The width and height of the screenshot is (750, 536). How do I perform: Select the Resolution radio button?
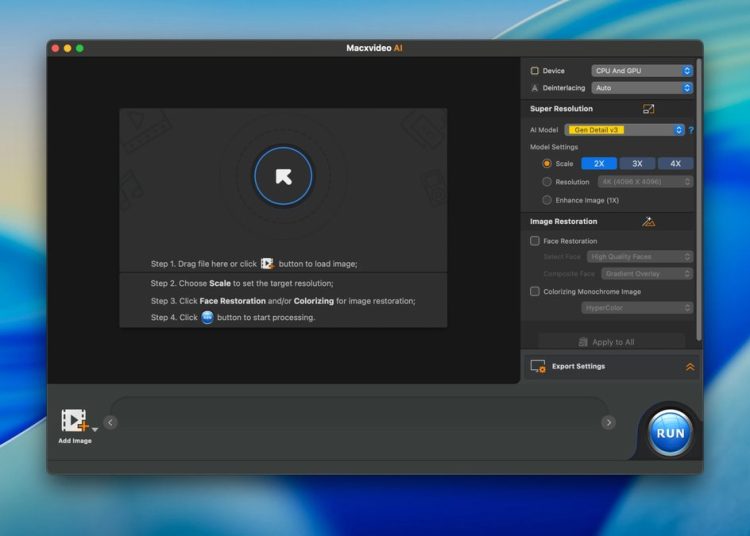[x=547, y=182]
